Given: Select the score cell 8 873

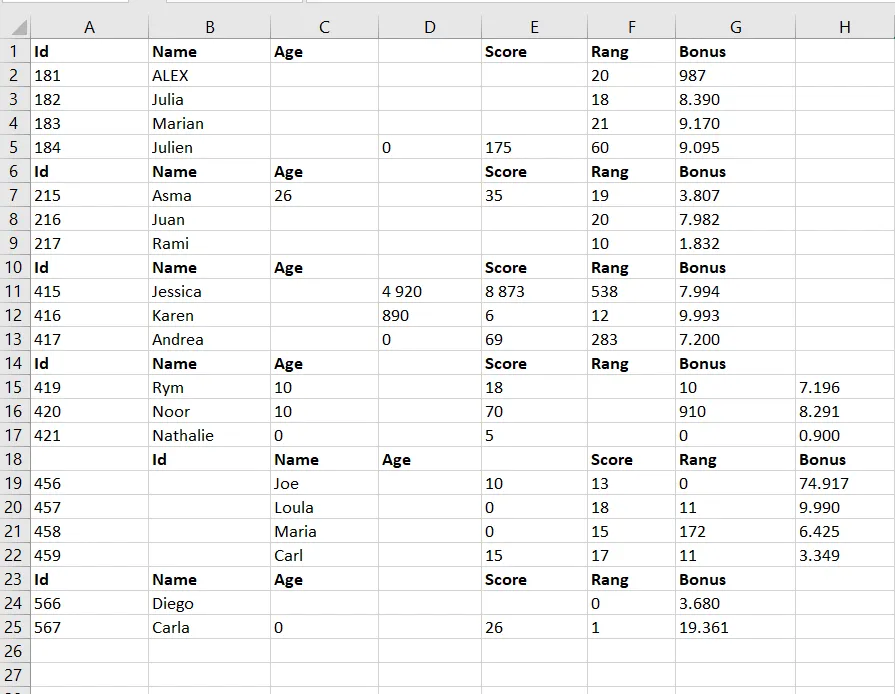Looking at the screenshot, I should point(505,291).
